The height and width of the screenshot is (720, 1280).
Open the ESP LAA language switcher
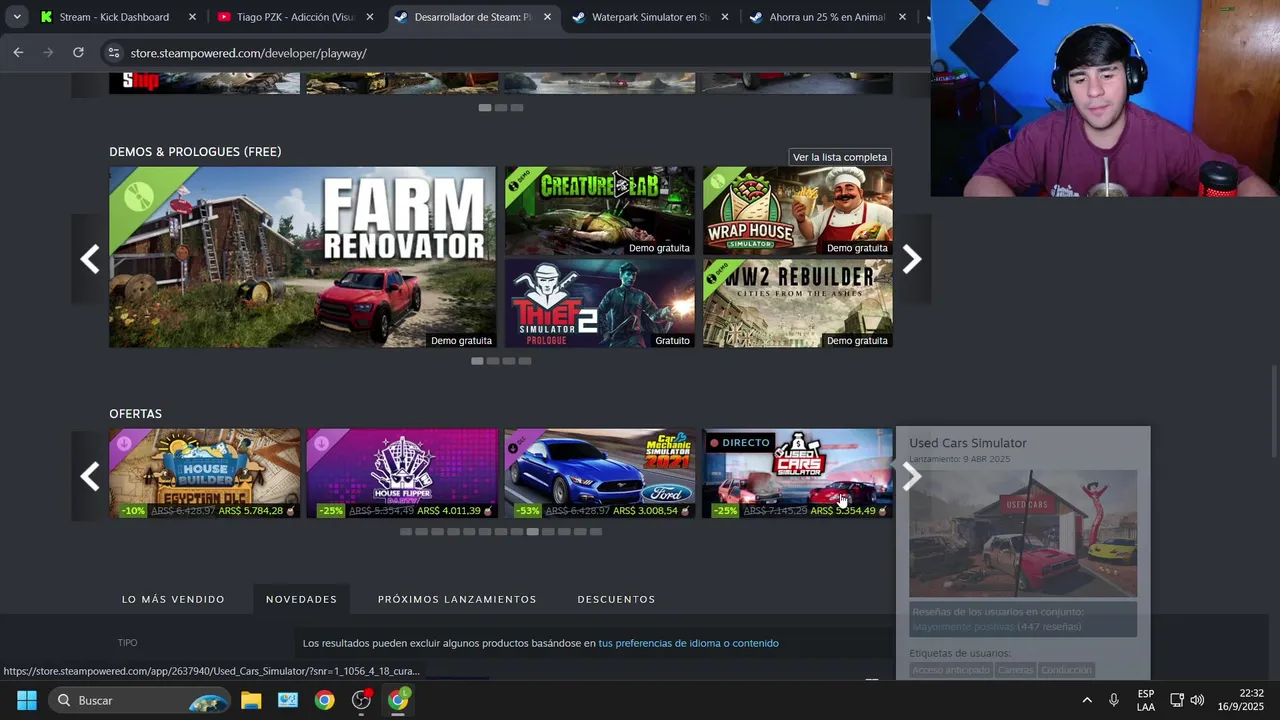[1146, 700]
